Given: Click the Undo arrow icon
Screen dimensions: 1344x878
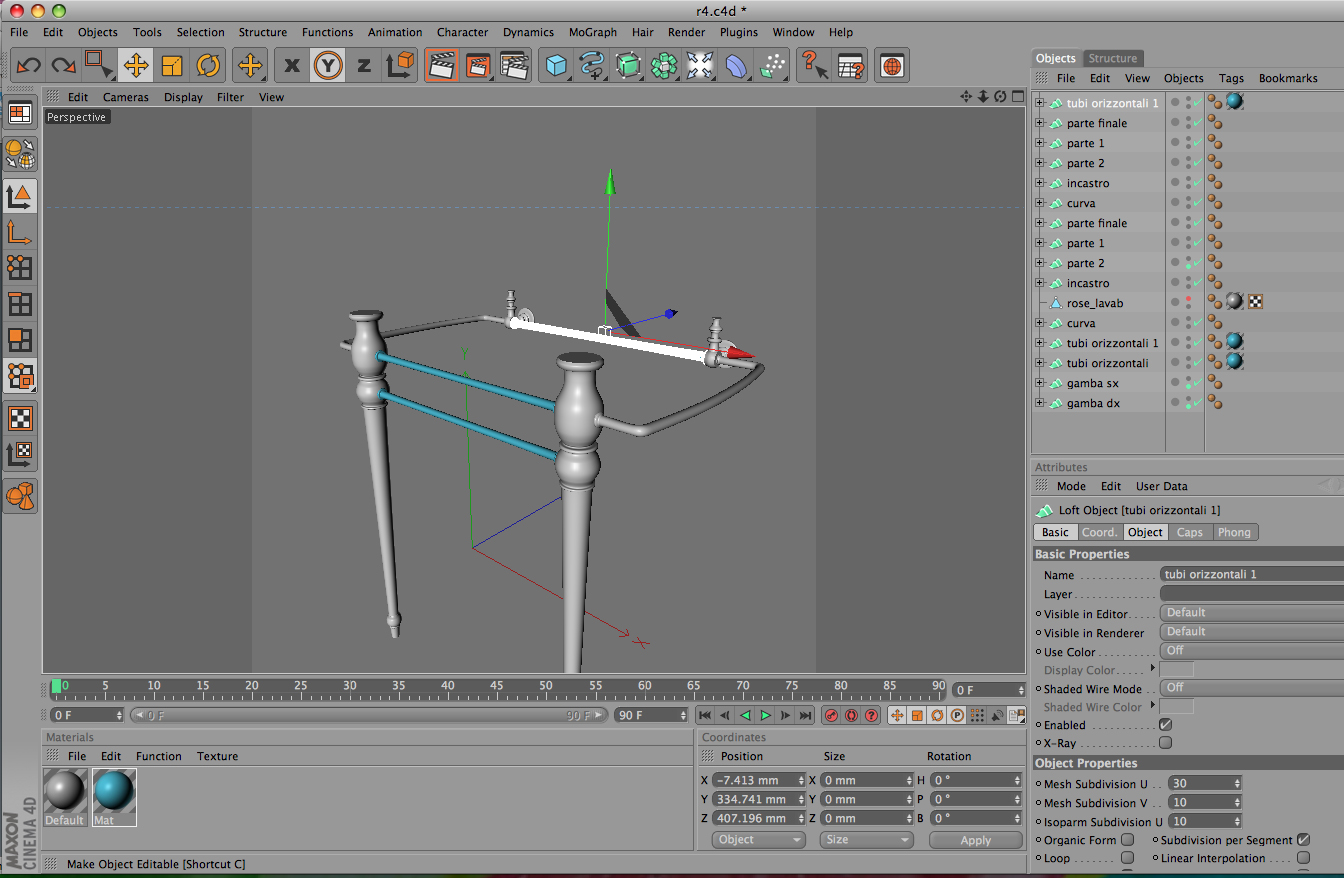Looking at the screenshot, I should pos(28,66).
